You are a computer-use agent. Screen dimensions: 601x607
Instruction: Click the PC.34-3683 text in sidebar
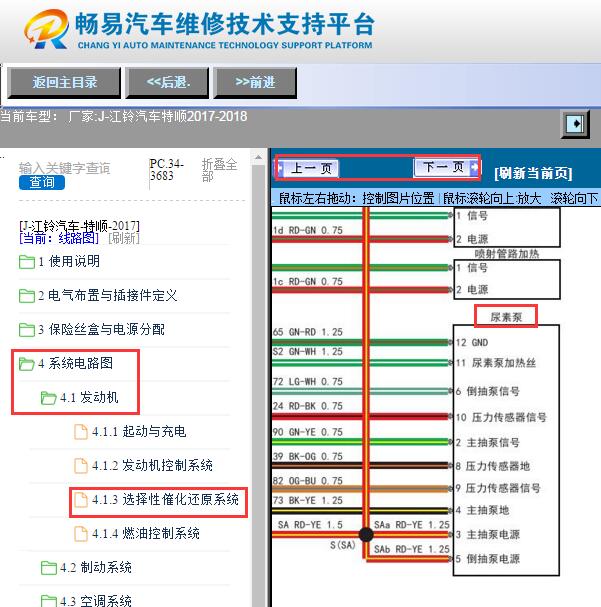click(167, 170)
